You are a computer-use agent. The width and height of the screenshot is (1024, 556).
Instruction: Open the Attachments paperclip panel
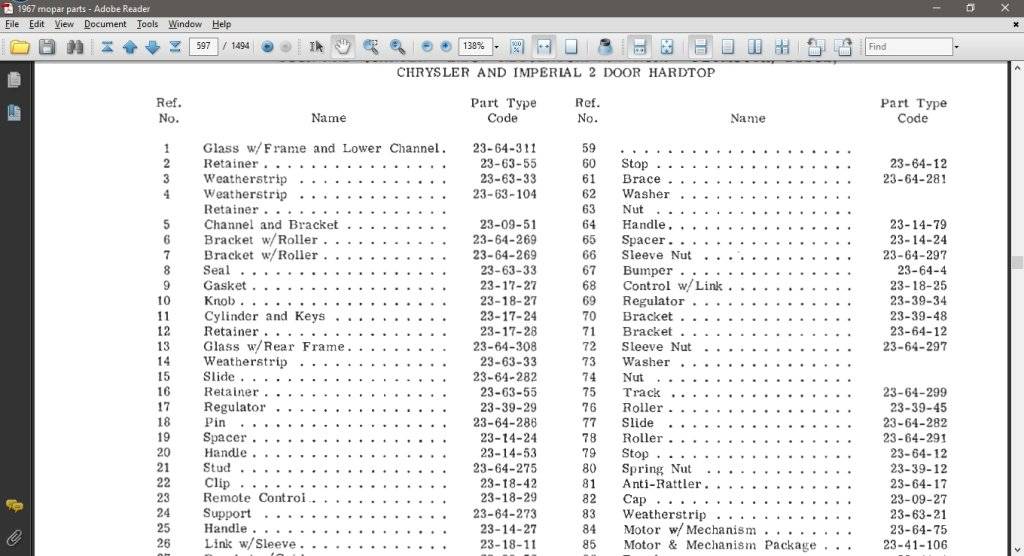[x=14, y=537]
